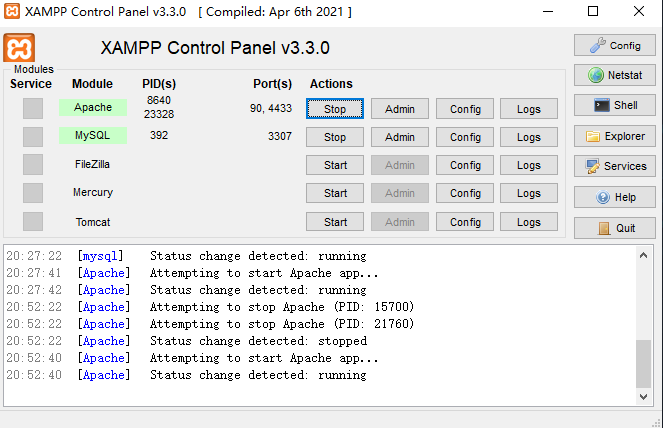Click Apache ports 90, 4433
Image resolution: width=663 pixels, height=428 pixels.
pos(271,108)
